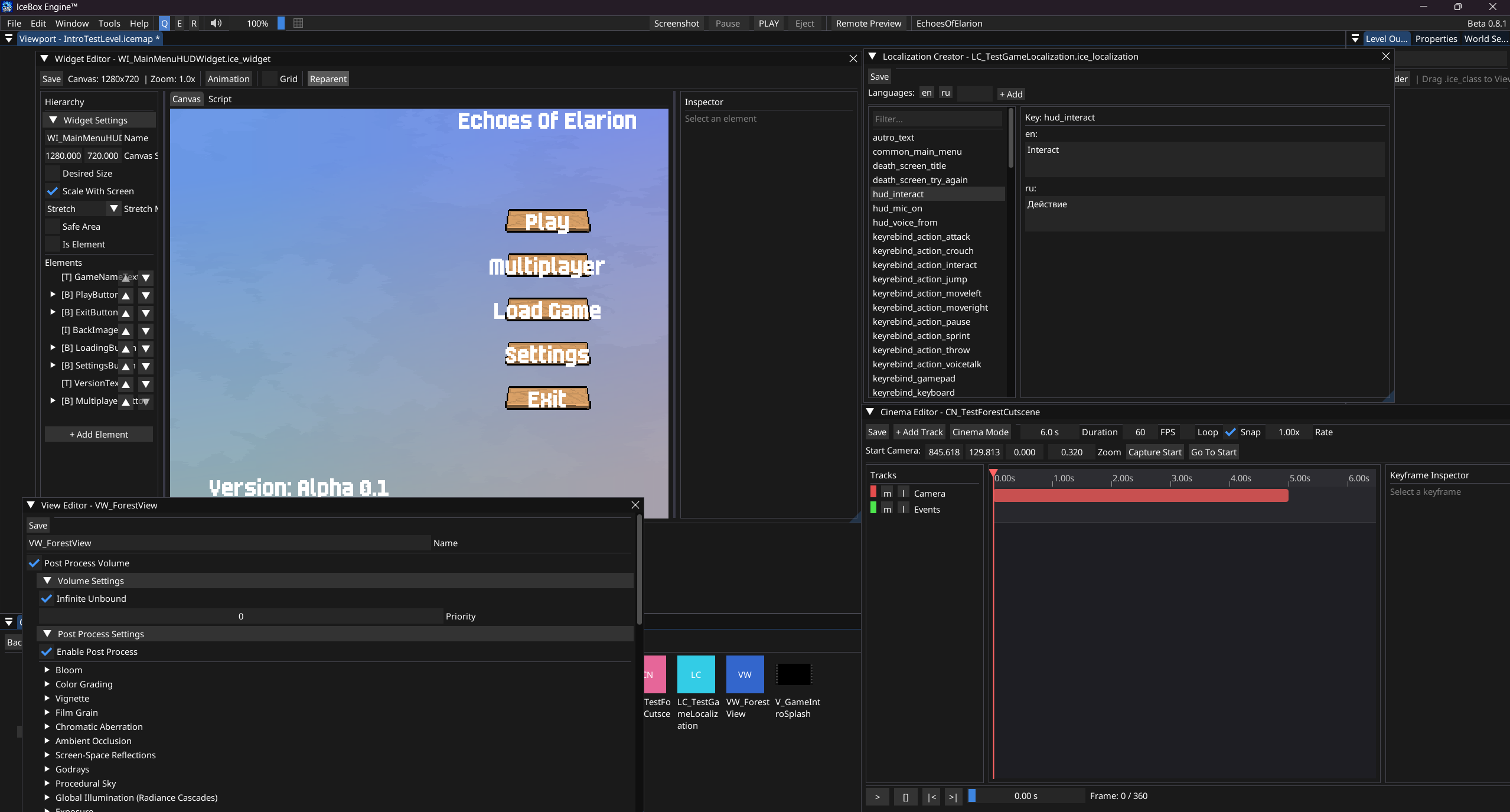Lock the Events track with l button
The height and width of the screenshot is (812, 1510).
click(x=904, y=509)
